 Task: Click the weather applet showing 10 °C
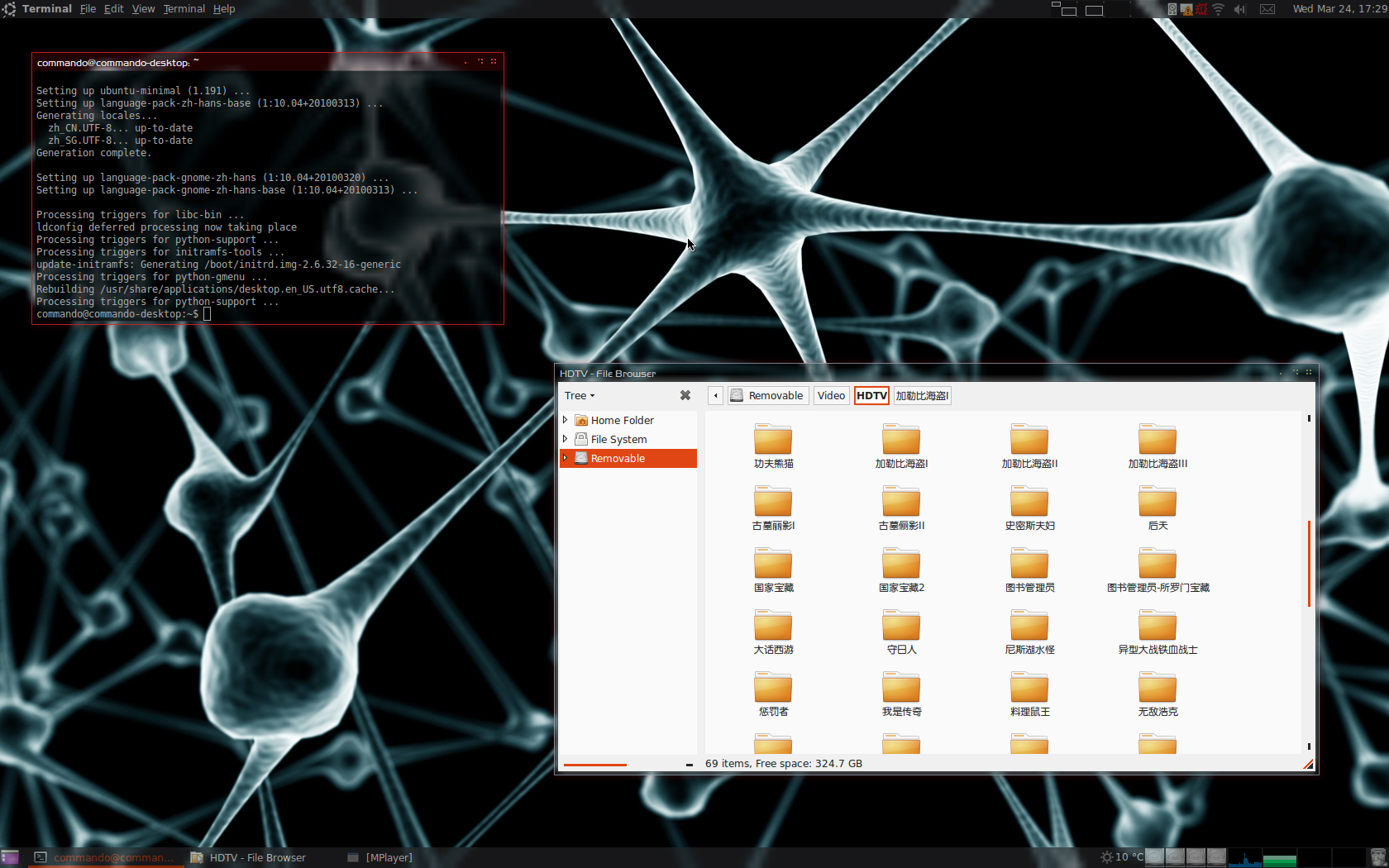tap(1122, 857)
